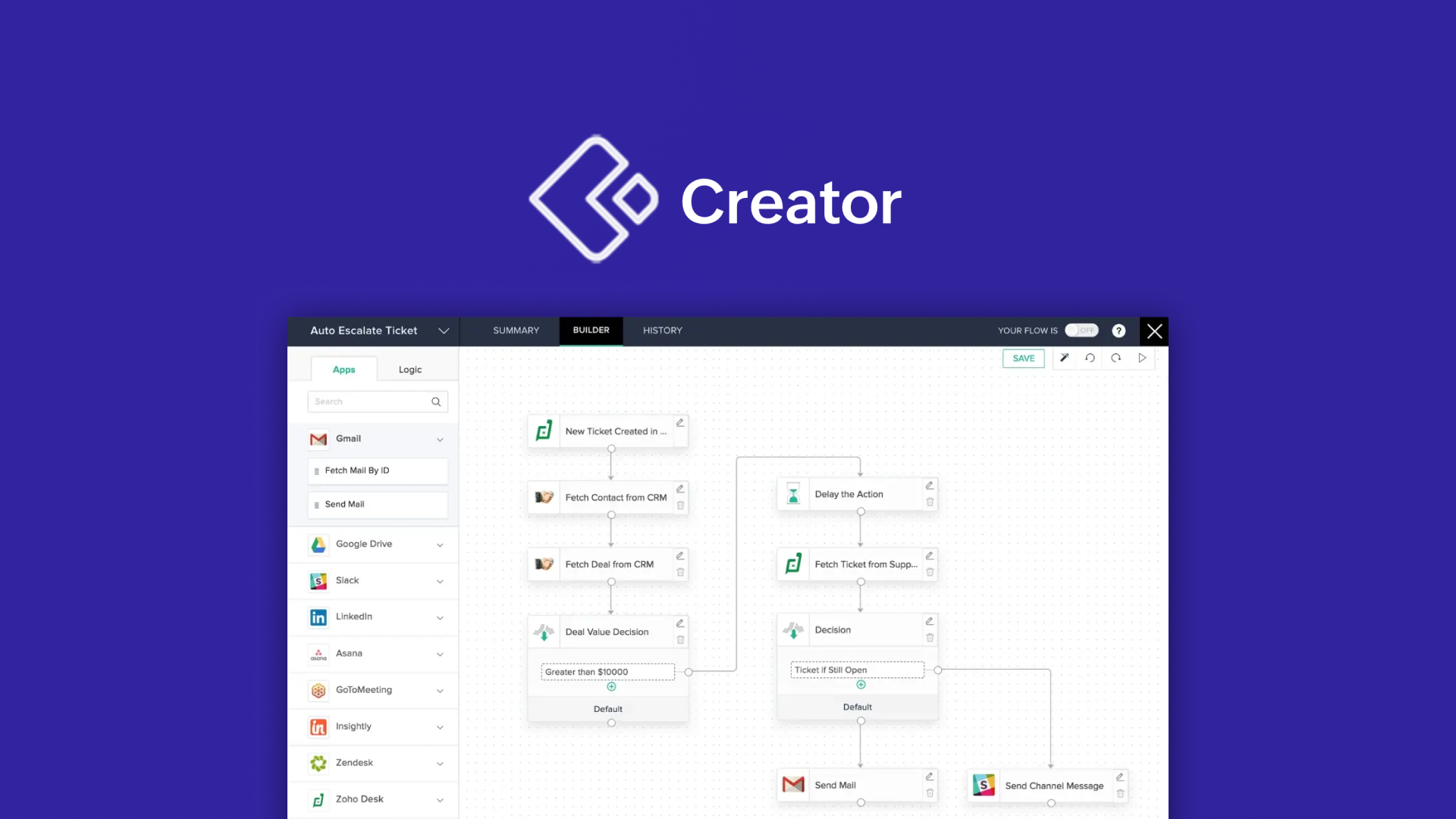Click the Auto Escalate Ticket dropdown arrow
The image size is (1456, 819).
pyautogui.click(x=444, y=330)
